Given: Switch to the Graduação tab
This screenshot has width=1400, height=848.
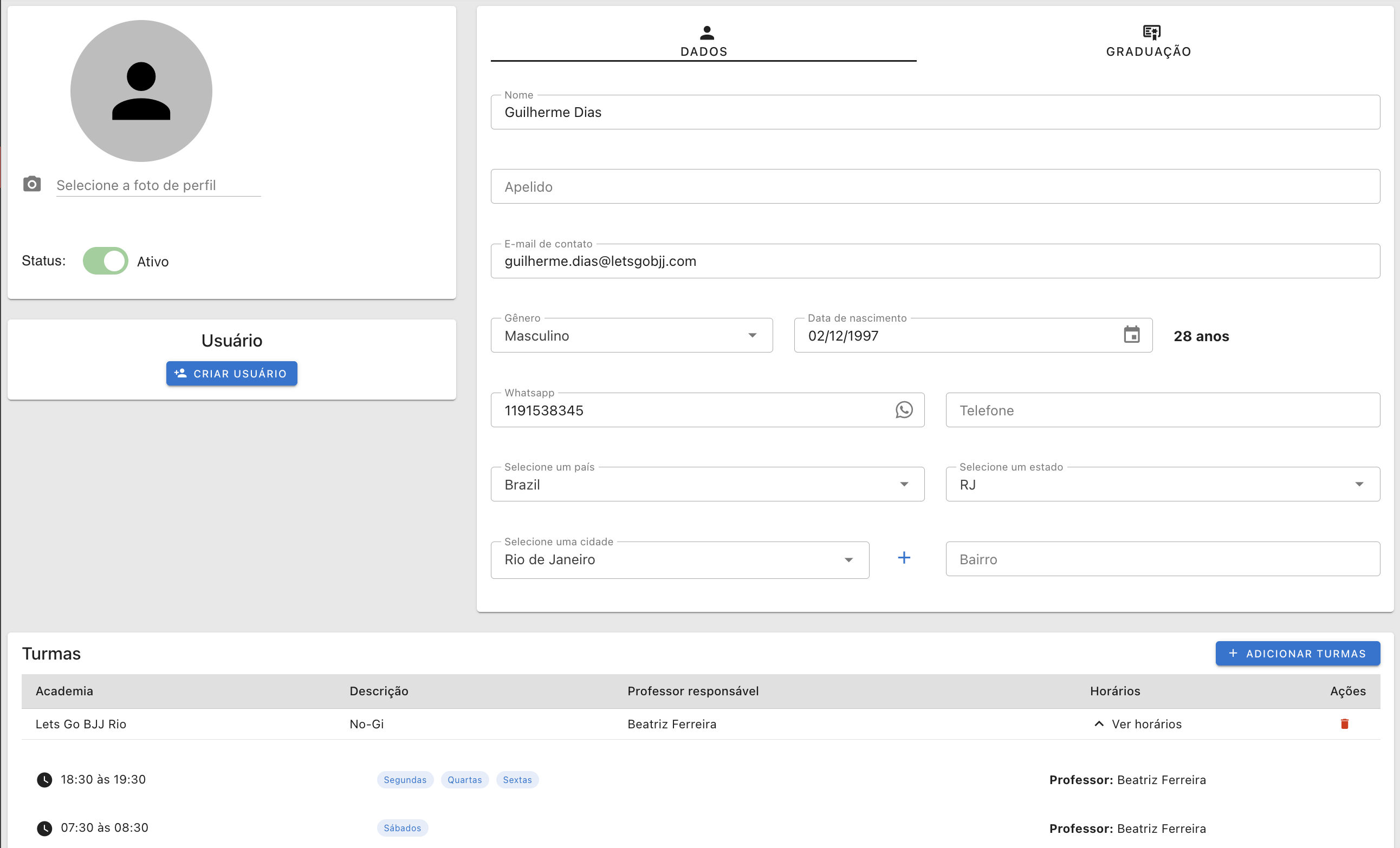Looking at the screenshot, I should point(1148,41).
